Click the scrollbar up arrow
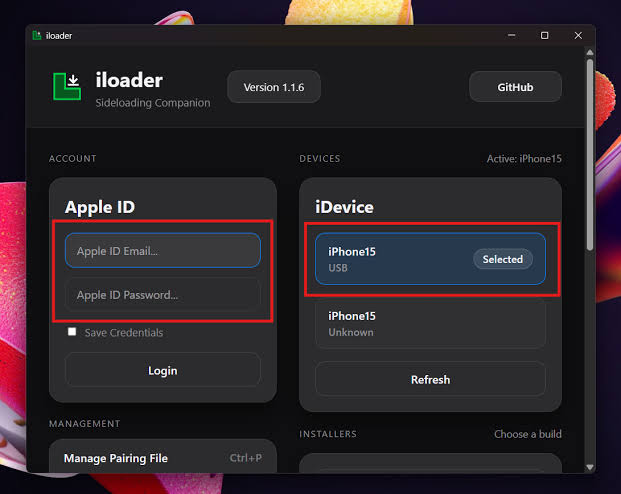 coord(590,52)
